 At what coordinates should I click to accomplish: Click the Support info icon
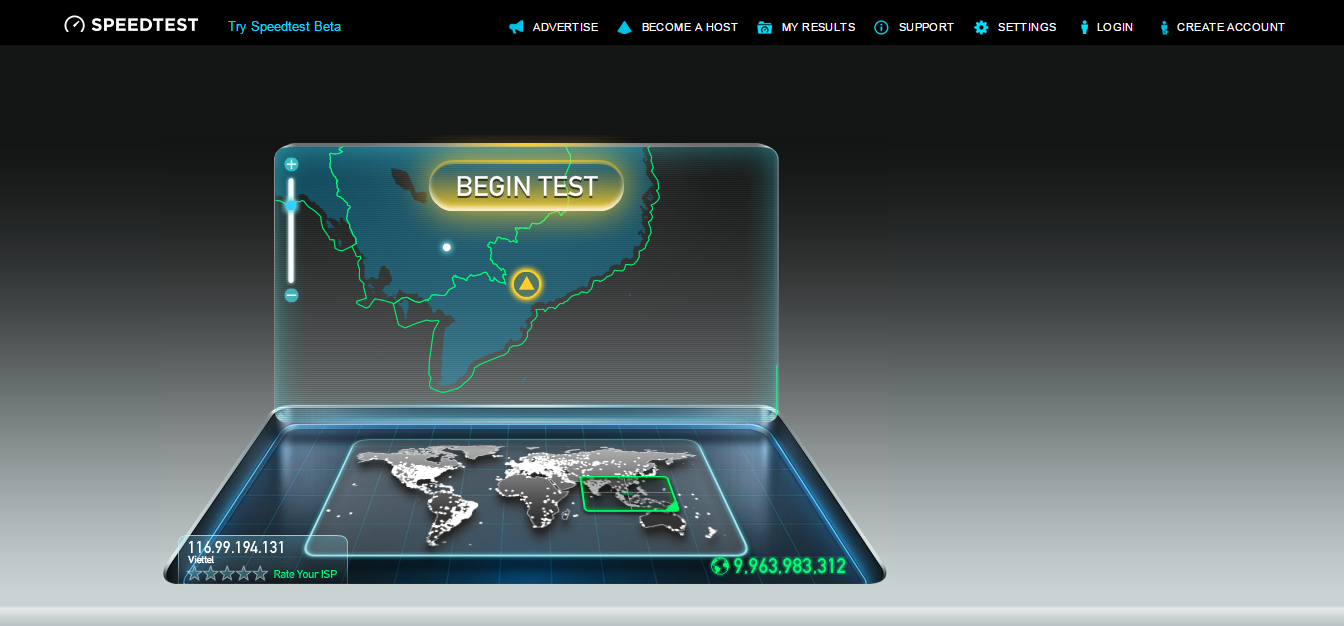(881, 27)
